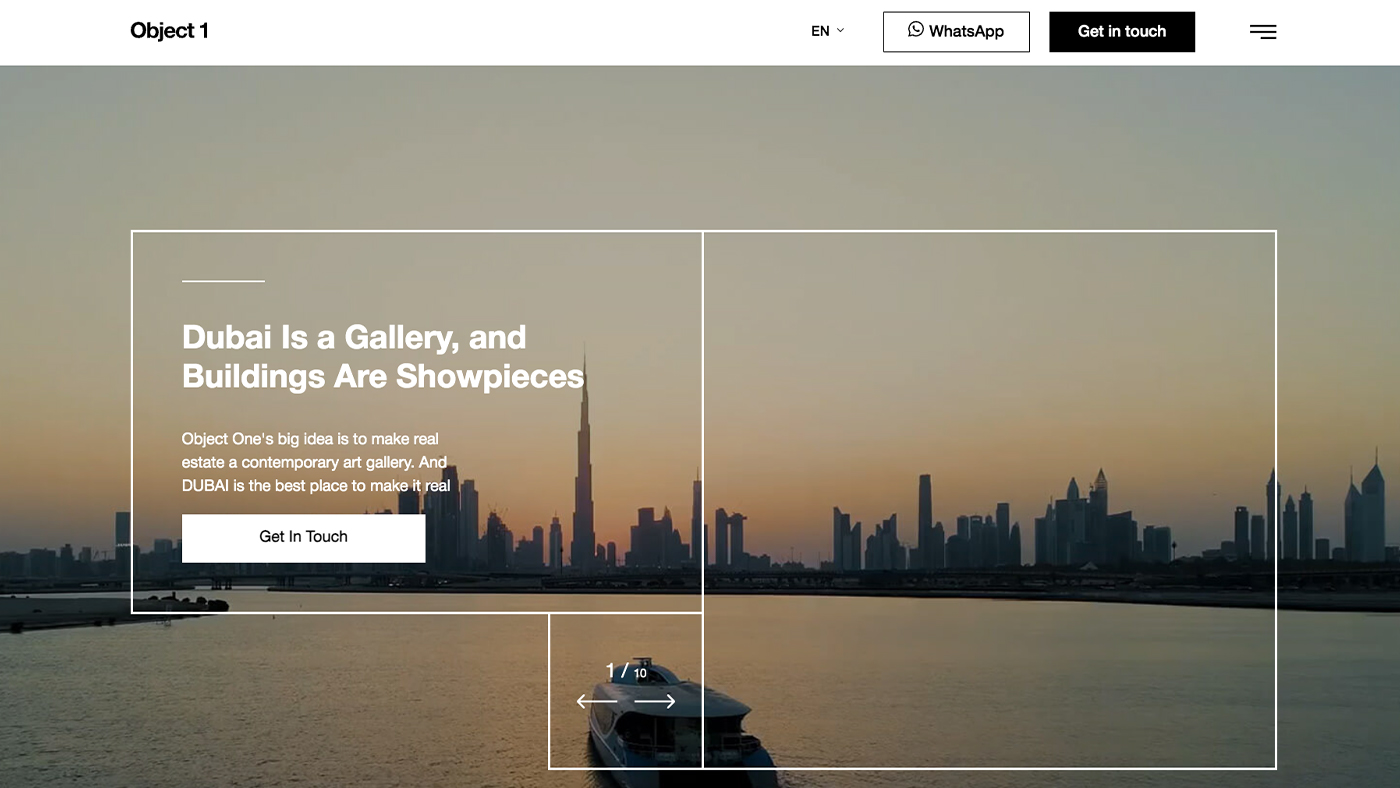The height and width of the screenshot is (788, 1400).
Task: Click the short white line above headline
Action: [x=223, y=281]
